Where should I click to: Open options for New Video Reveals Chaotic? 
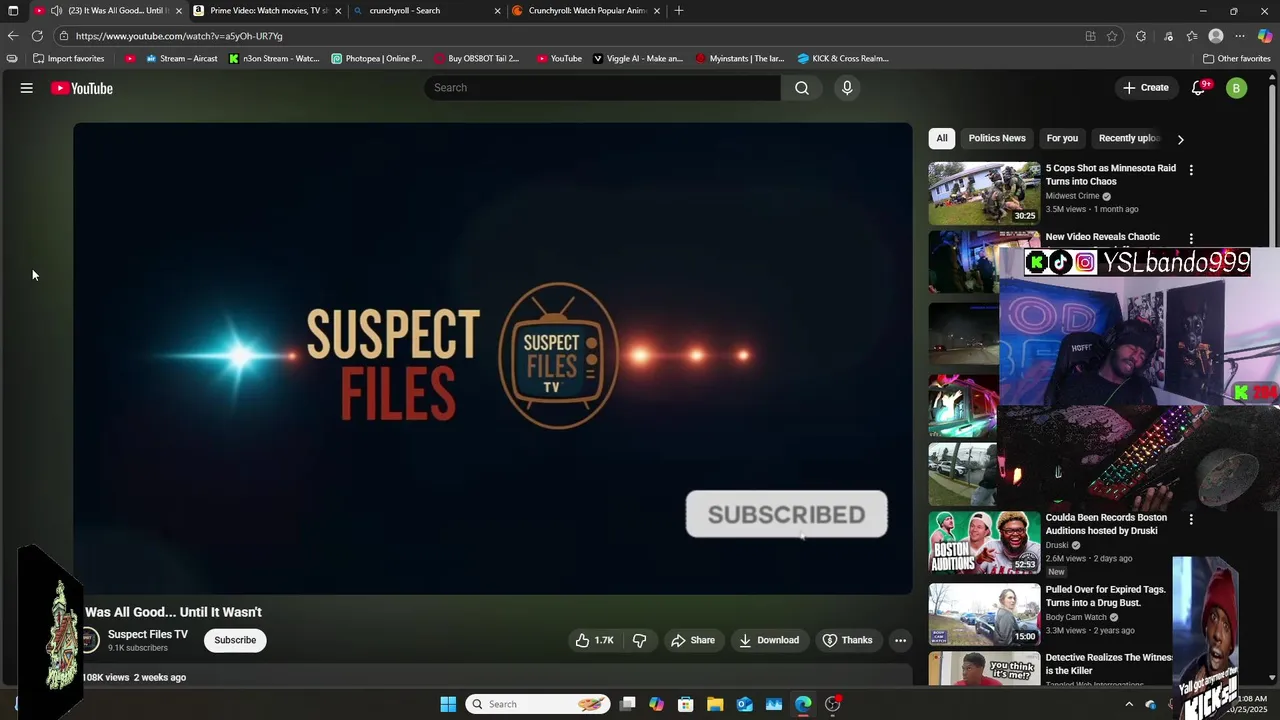pos(1191,239)
